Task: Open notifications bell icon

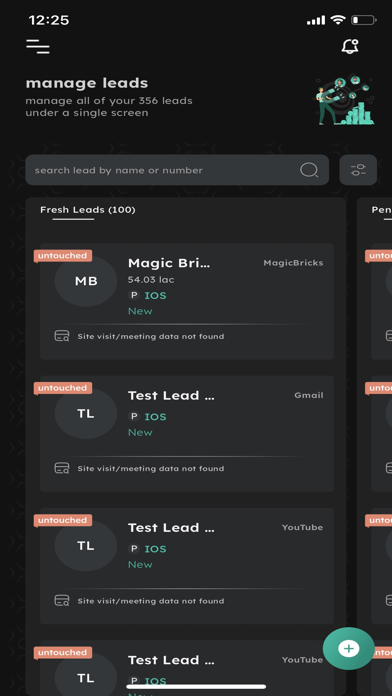Action: 350,46
